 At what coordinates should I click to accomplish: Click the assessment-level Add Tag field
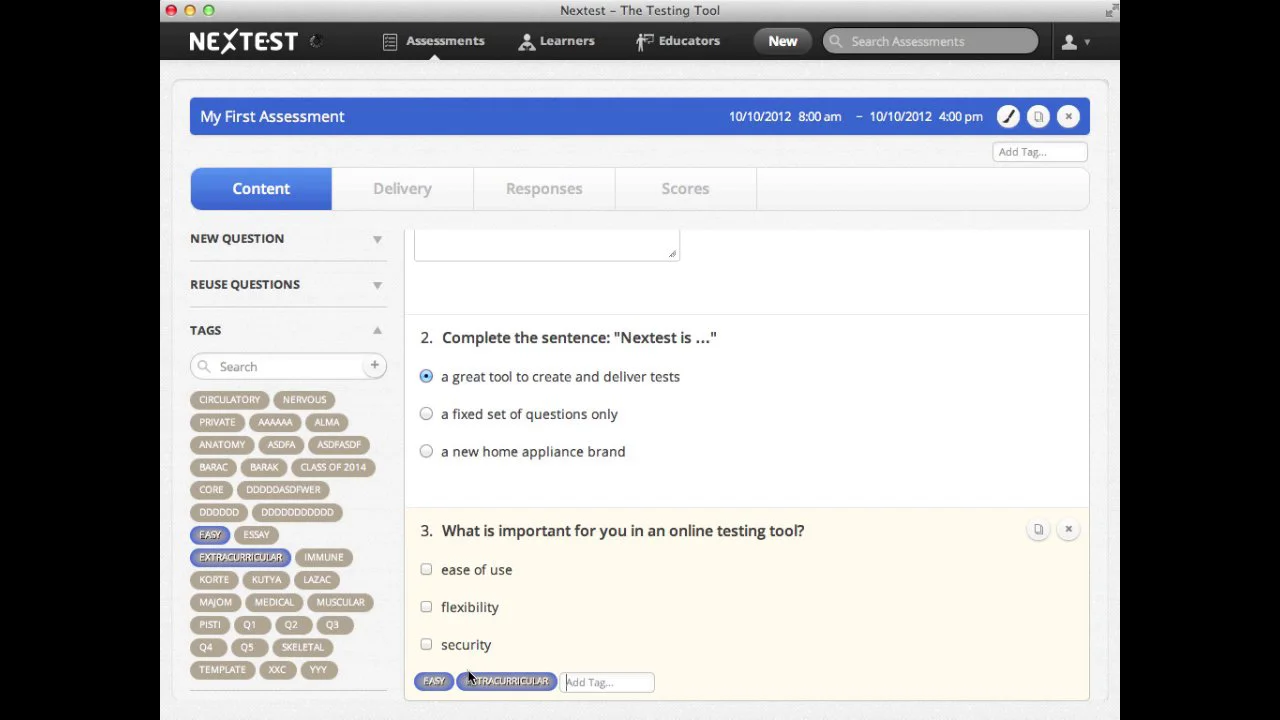(x=1040, y=152)
